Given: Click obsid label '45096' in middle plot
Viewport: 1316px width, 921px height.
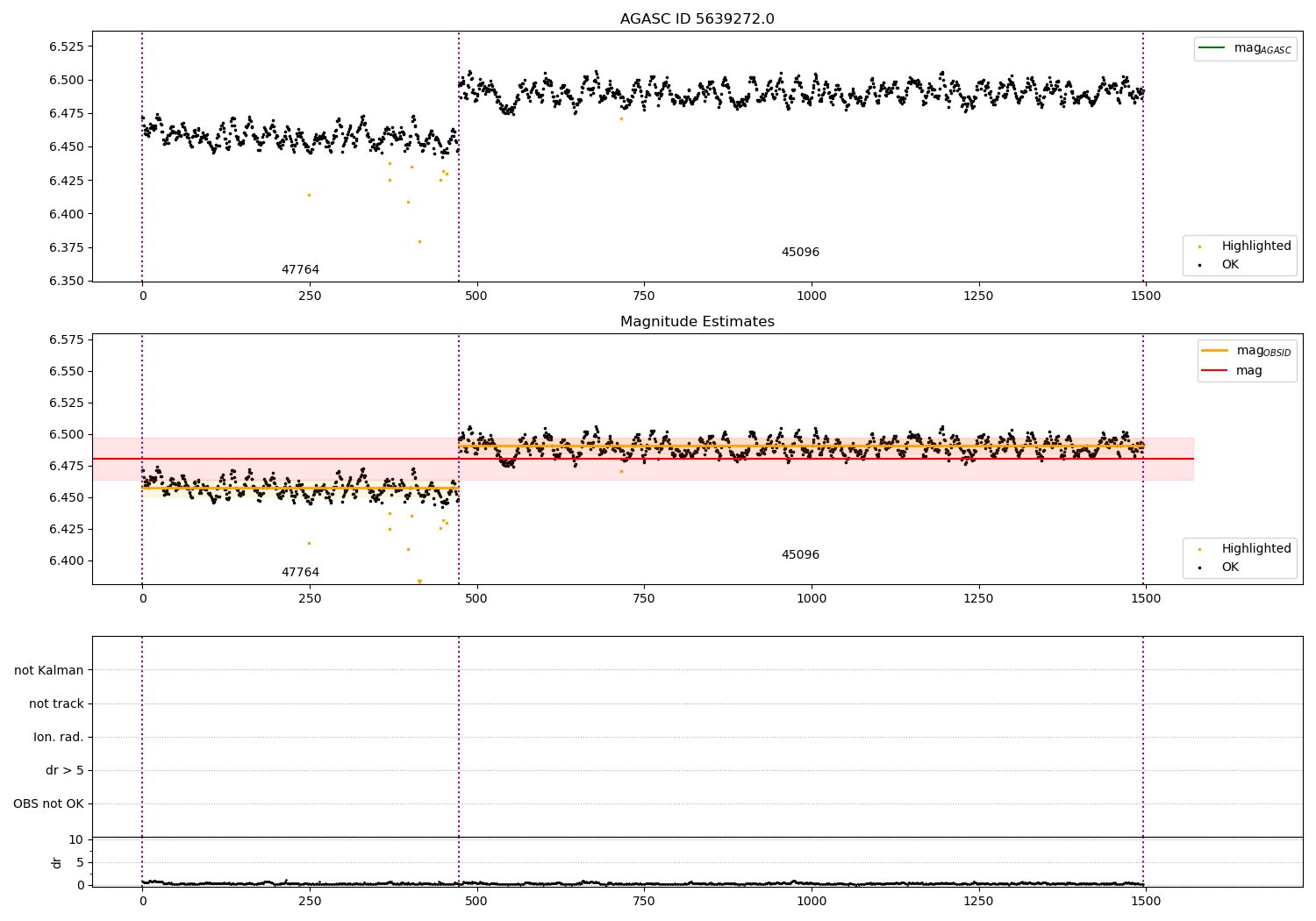Looking at the screenshot, I should (800, 555).
